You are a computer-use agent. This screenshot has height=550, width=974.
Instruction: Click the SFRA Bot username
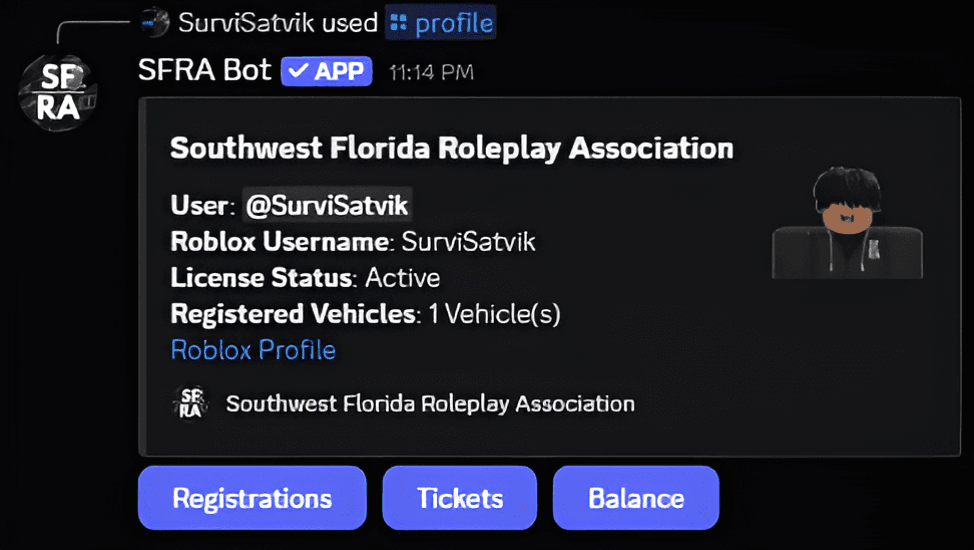coord(205,70)
